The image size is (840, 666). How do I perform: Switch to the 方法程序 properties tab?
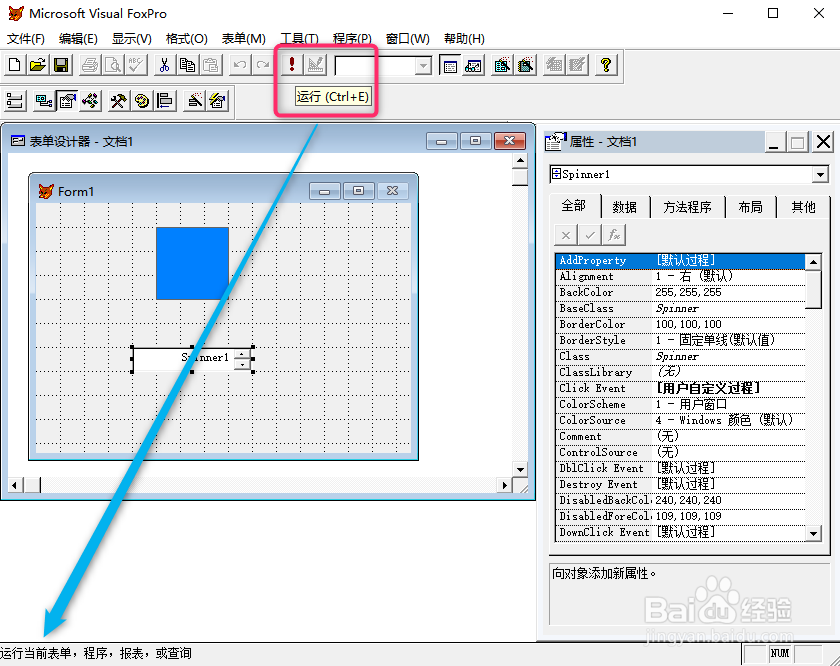tap(687, 207)
